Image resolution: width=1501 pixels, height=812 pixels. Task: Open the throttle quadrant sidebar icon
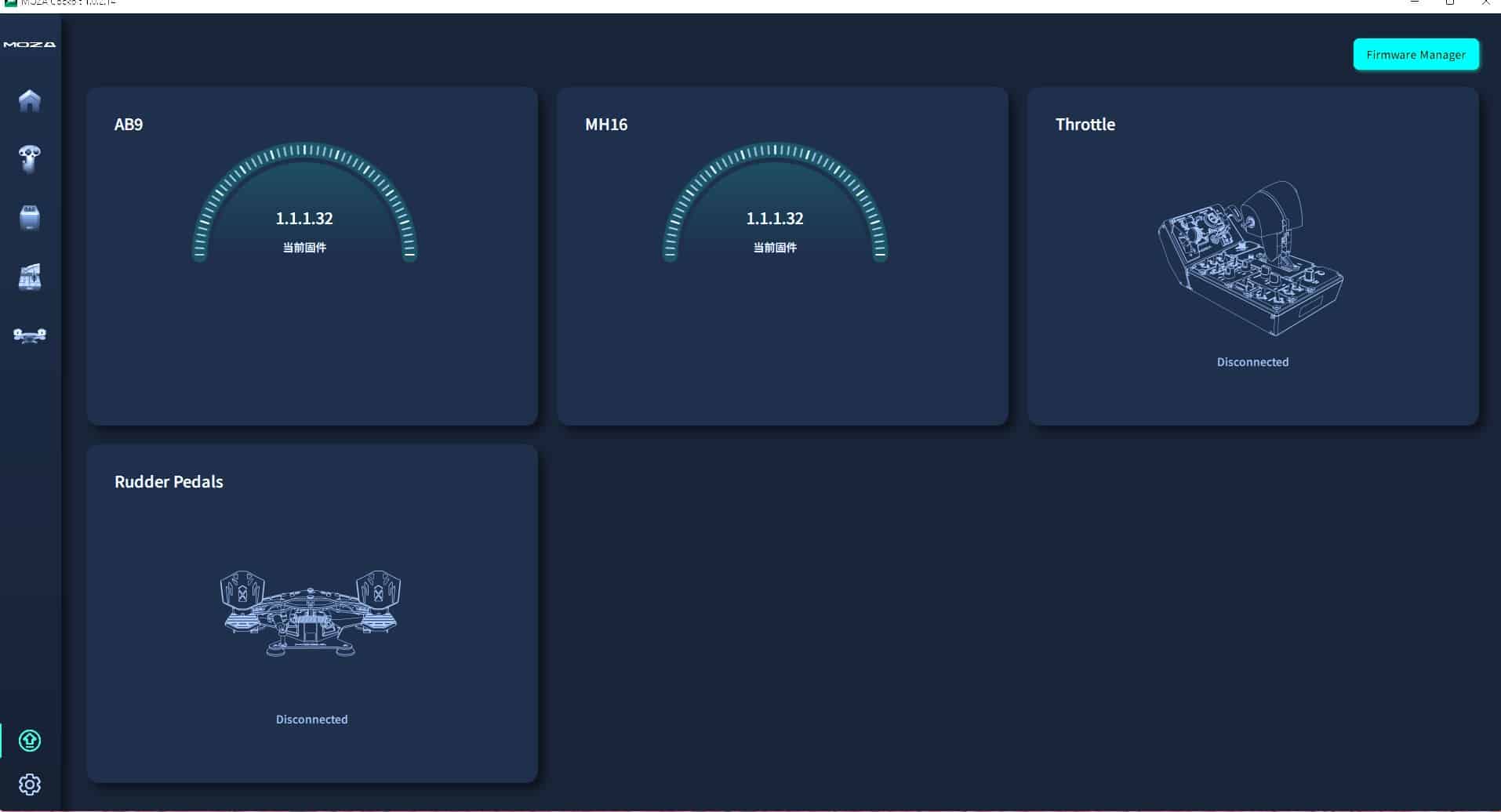coord(30,277)
